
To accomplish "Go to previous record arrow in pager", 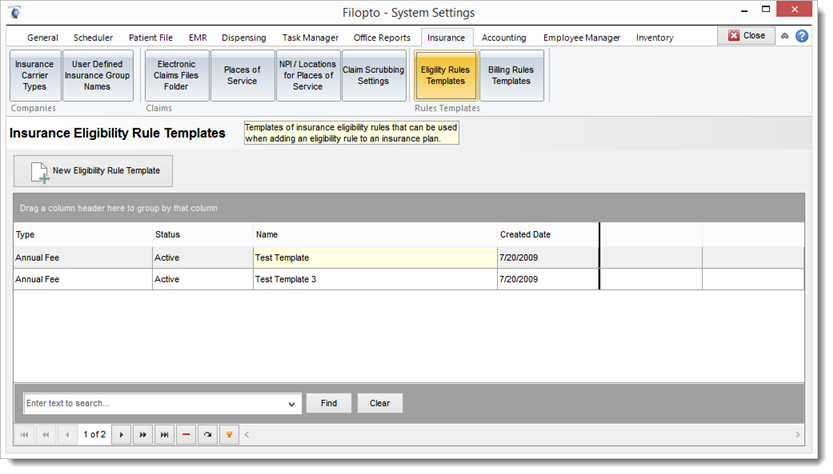I will (x=67, y=435).
